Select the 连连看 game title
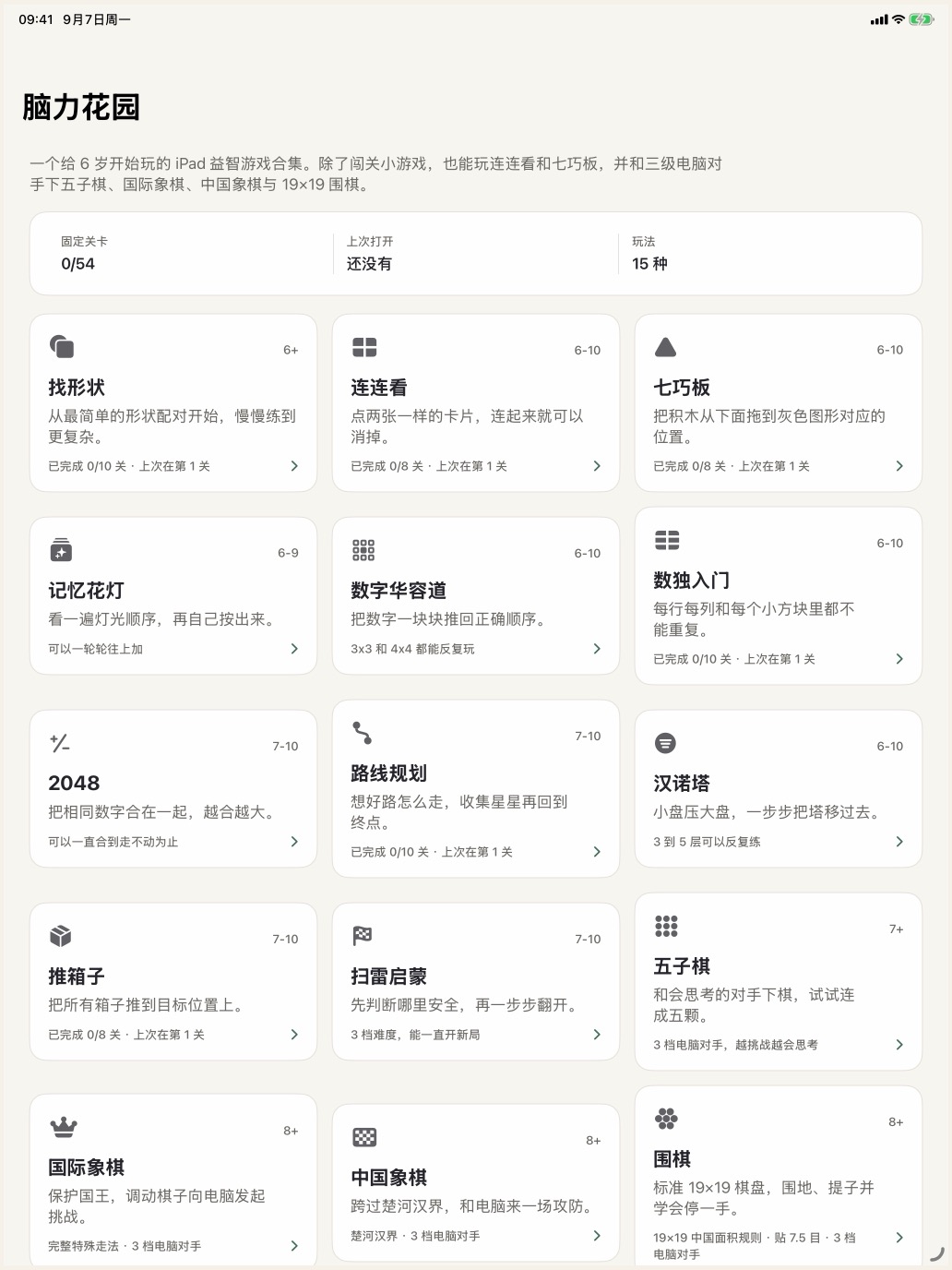 [379, 388]
